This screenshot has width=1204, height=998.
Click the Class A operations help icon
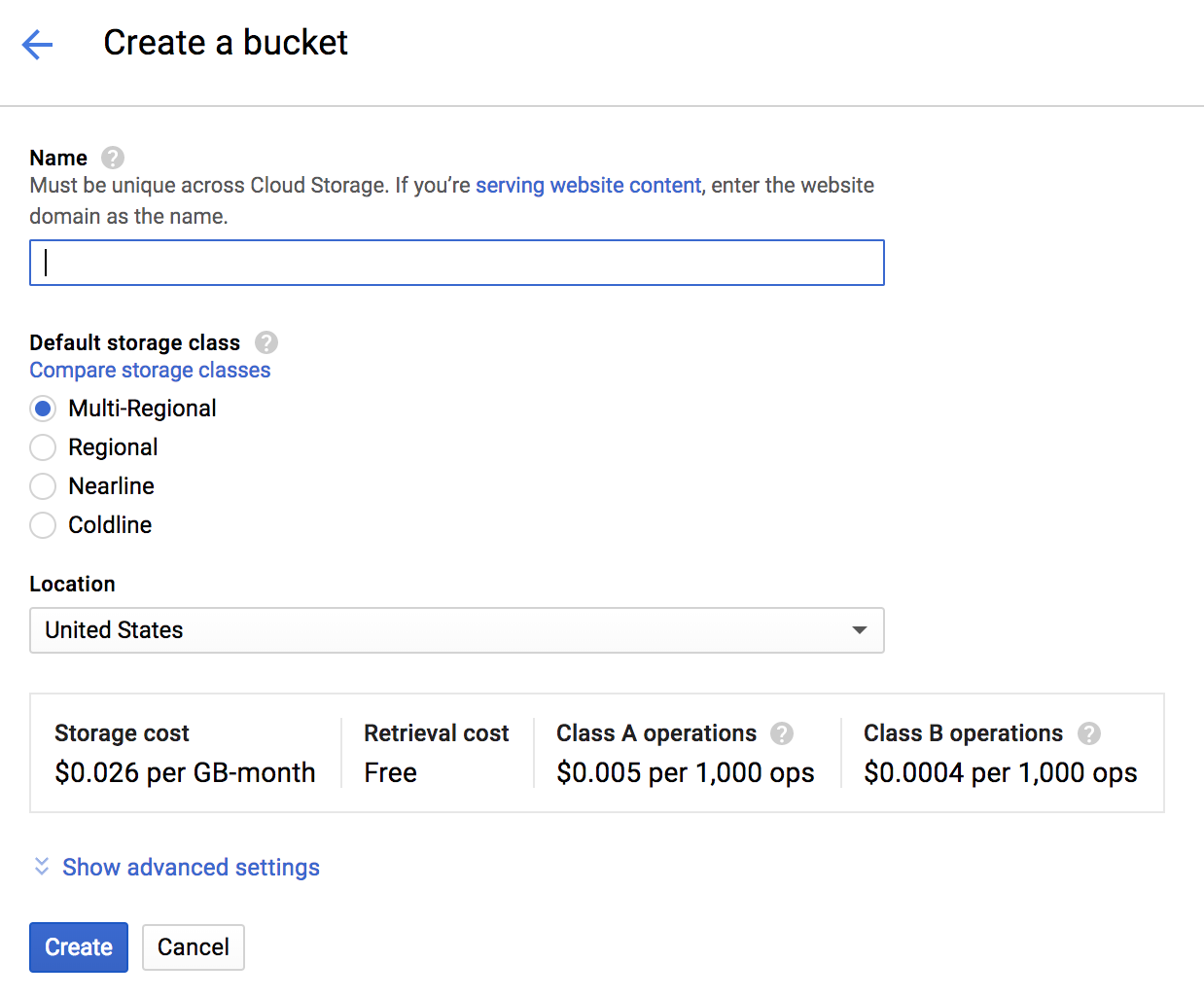pyautogui.click(x=782, y=733)
